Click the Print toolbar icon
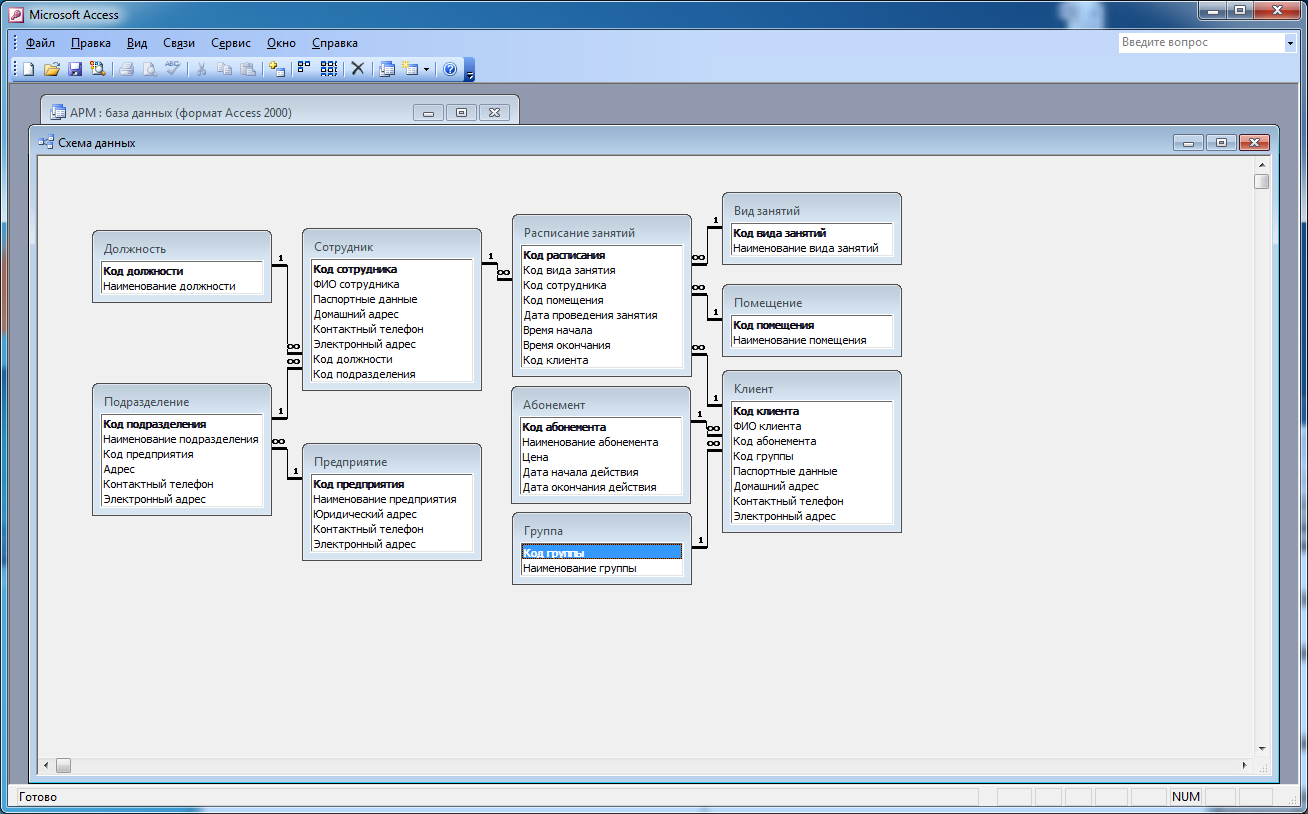The height and width of the screenshot is (814, 1308). 127,69
